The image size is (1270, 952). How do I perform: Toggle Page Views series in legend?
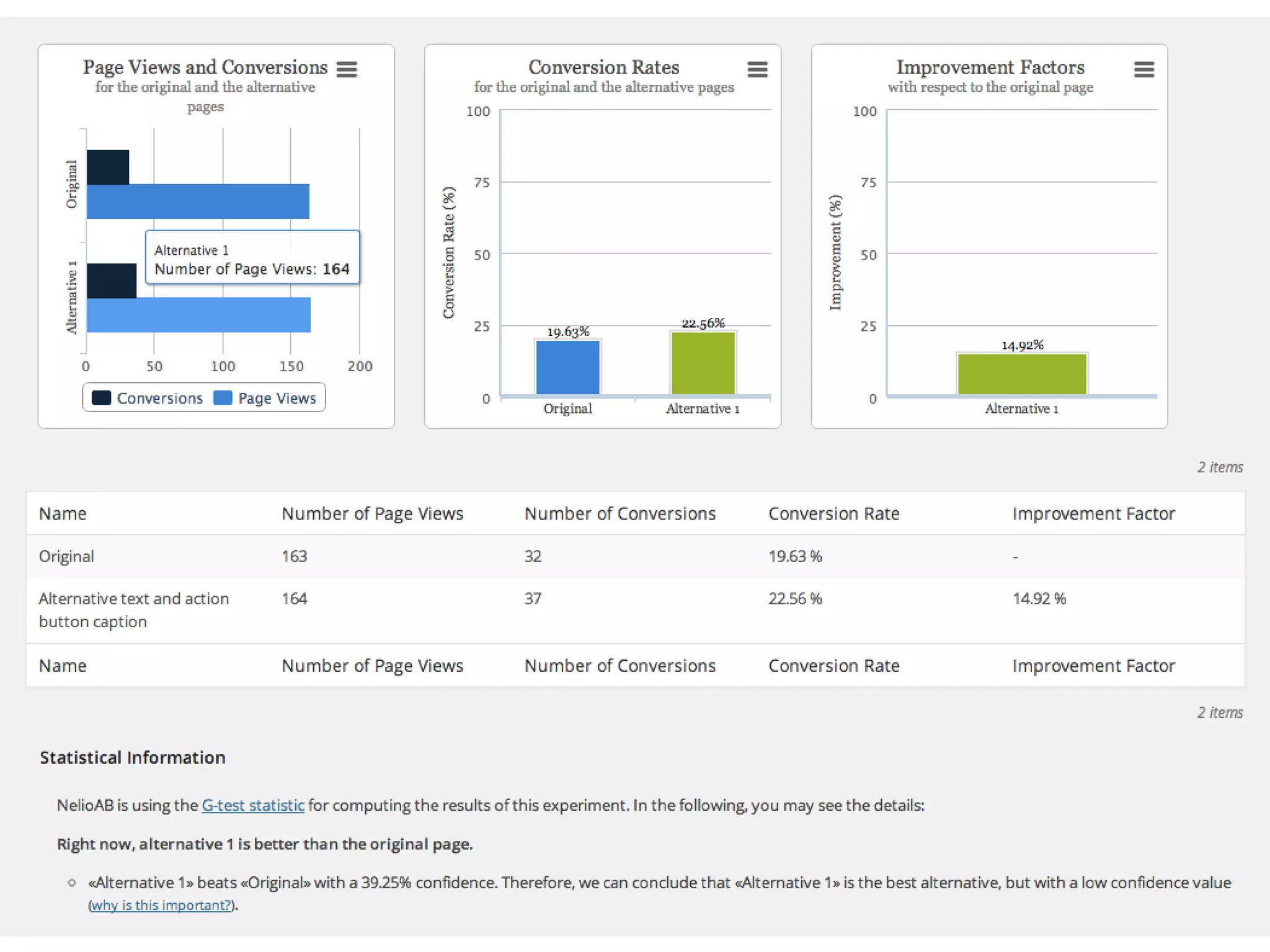coord(277,398)
